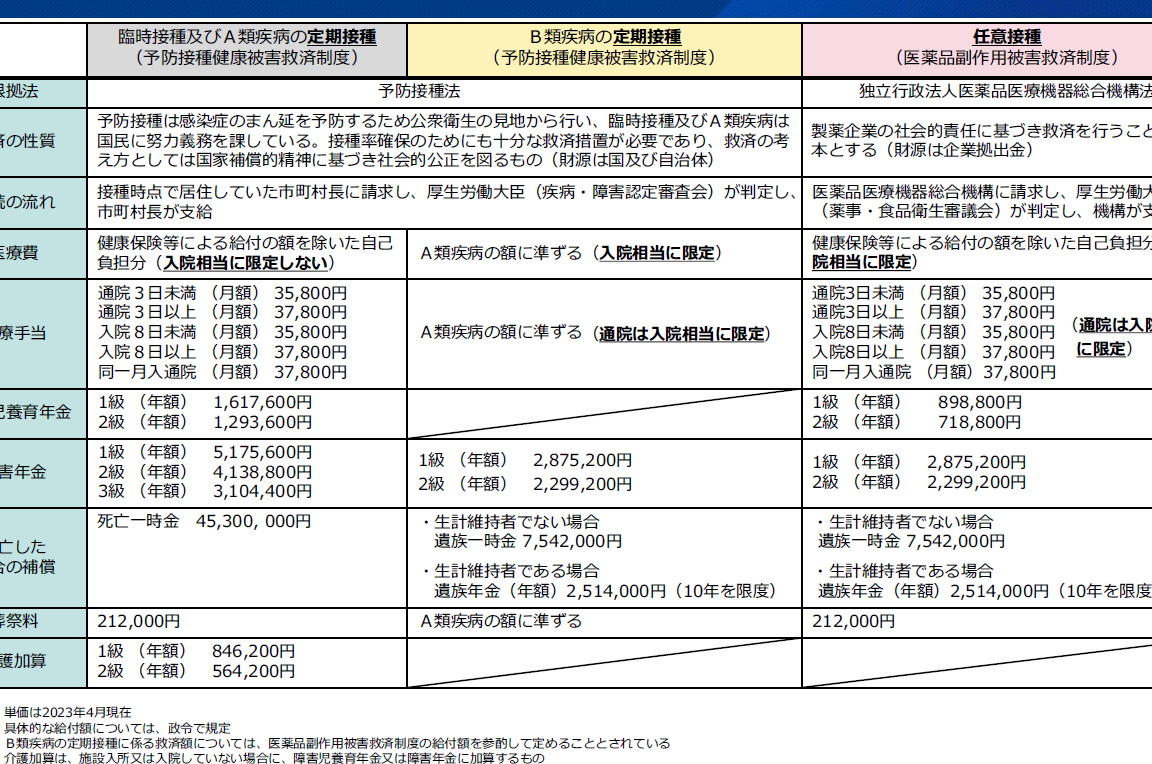The height and width of the screenshot is (764, 1152).
Task: Click the '2級 (年額) 4,138,800円' value
Action: tap(204, 472)
